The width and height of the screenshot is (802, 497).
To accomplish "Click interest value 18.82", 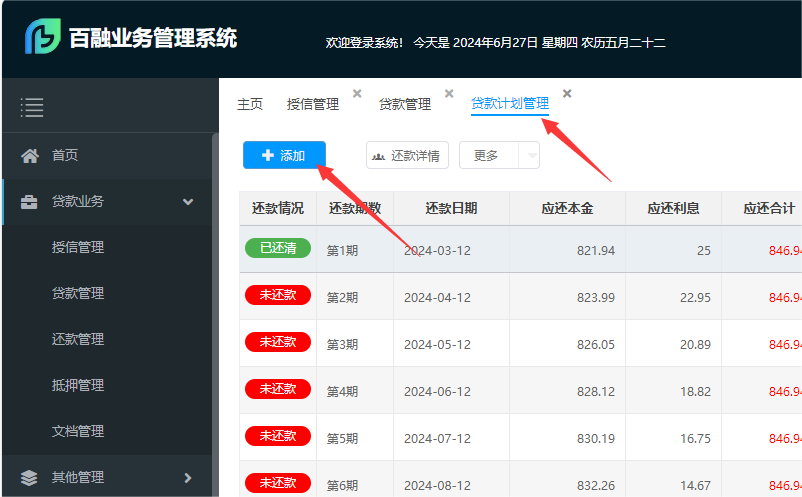I will 695,392.
